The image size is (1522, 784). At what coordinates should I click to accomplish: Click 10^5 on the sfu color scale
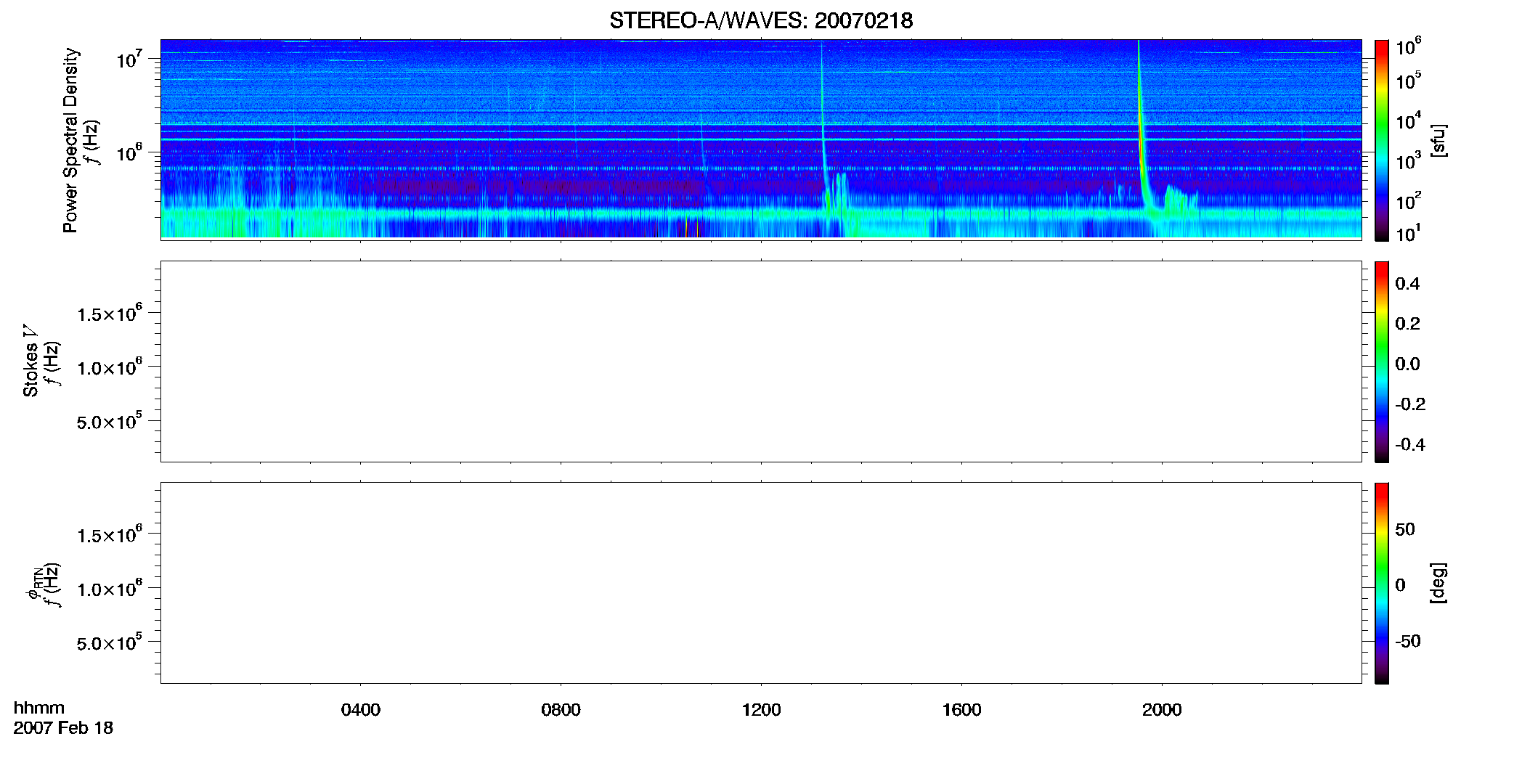coord(1409,80)
